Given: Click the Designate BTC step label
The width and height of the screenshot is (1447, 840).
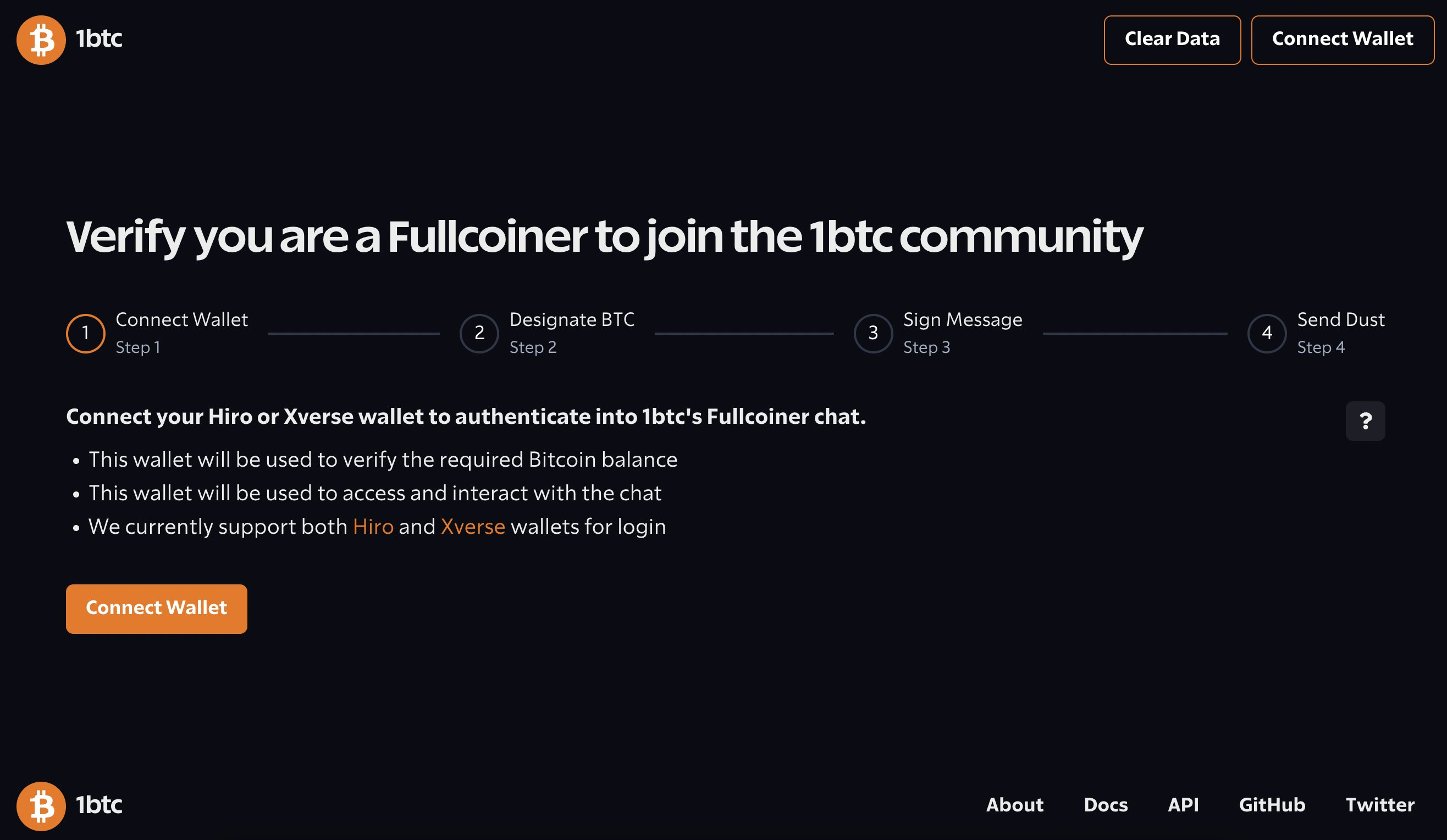Looking at the screenshot, I should (572, 320).
